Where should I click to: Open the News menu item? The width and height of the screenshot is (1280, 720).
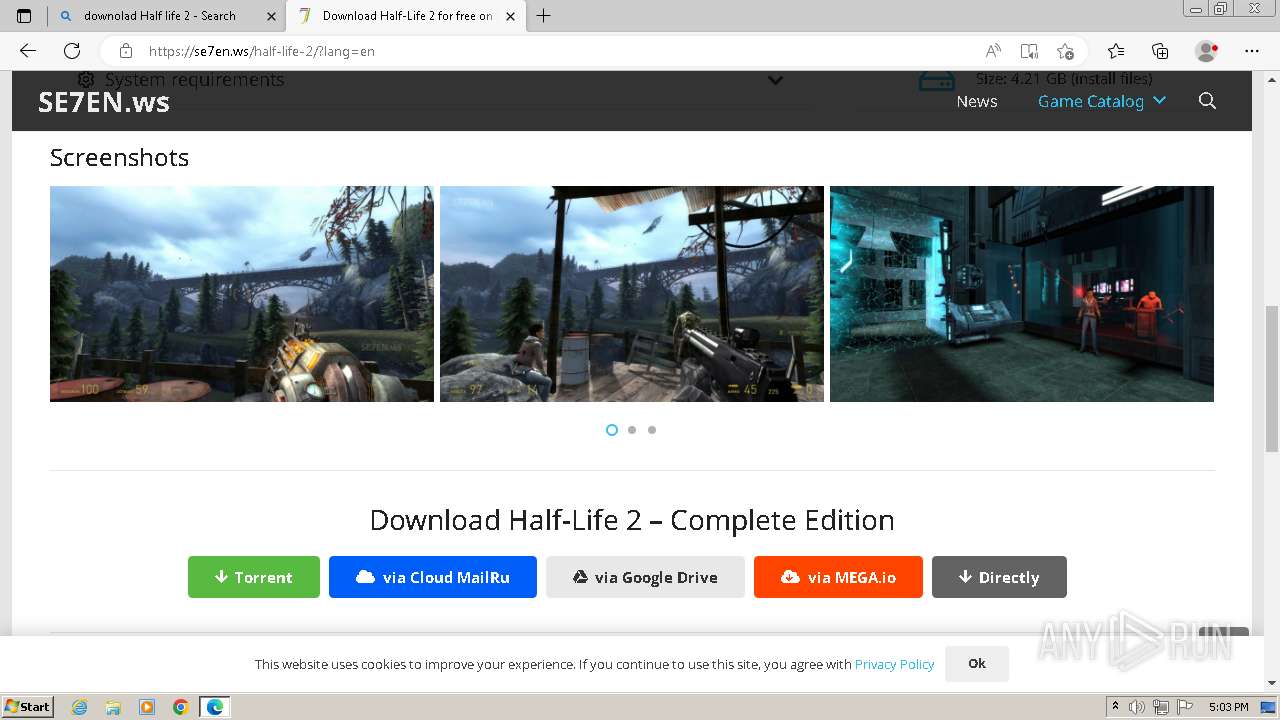[x=977, y=101]
